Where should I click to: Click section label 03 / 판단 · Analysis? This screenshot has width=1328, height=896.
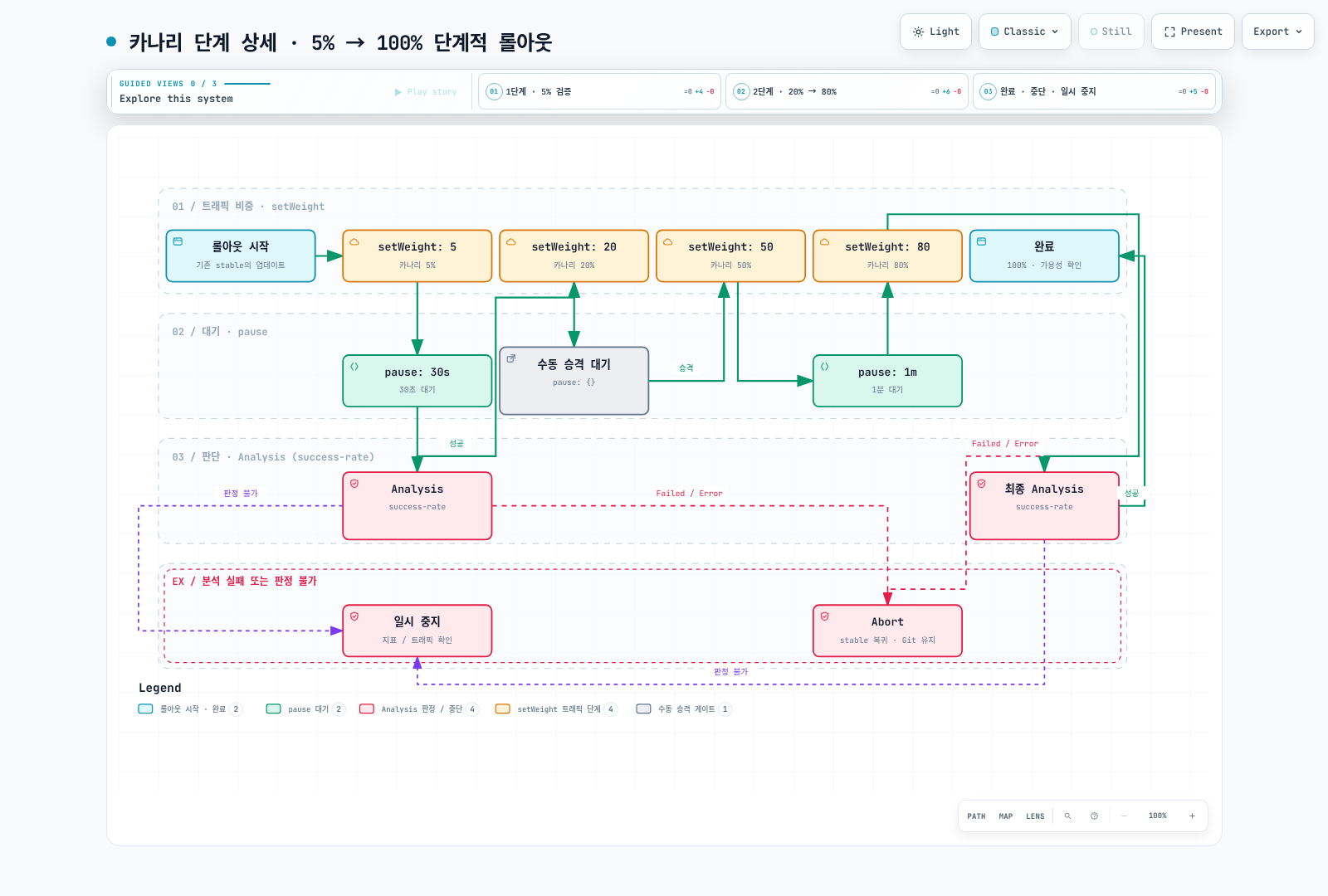coord(273,457)
